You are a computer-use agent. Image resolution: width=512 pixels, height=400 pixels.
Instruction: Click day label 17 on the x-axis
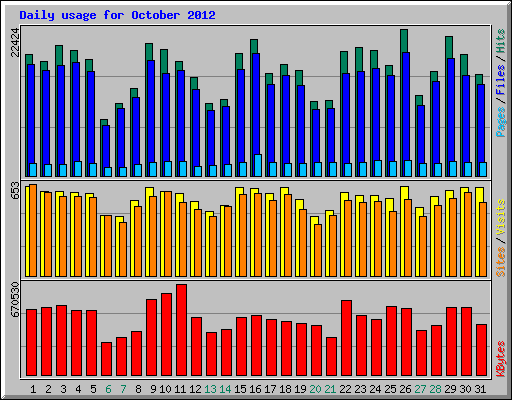pos(270,389)
